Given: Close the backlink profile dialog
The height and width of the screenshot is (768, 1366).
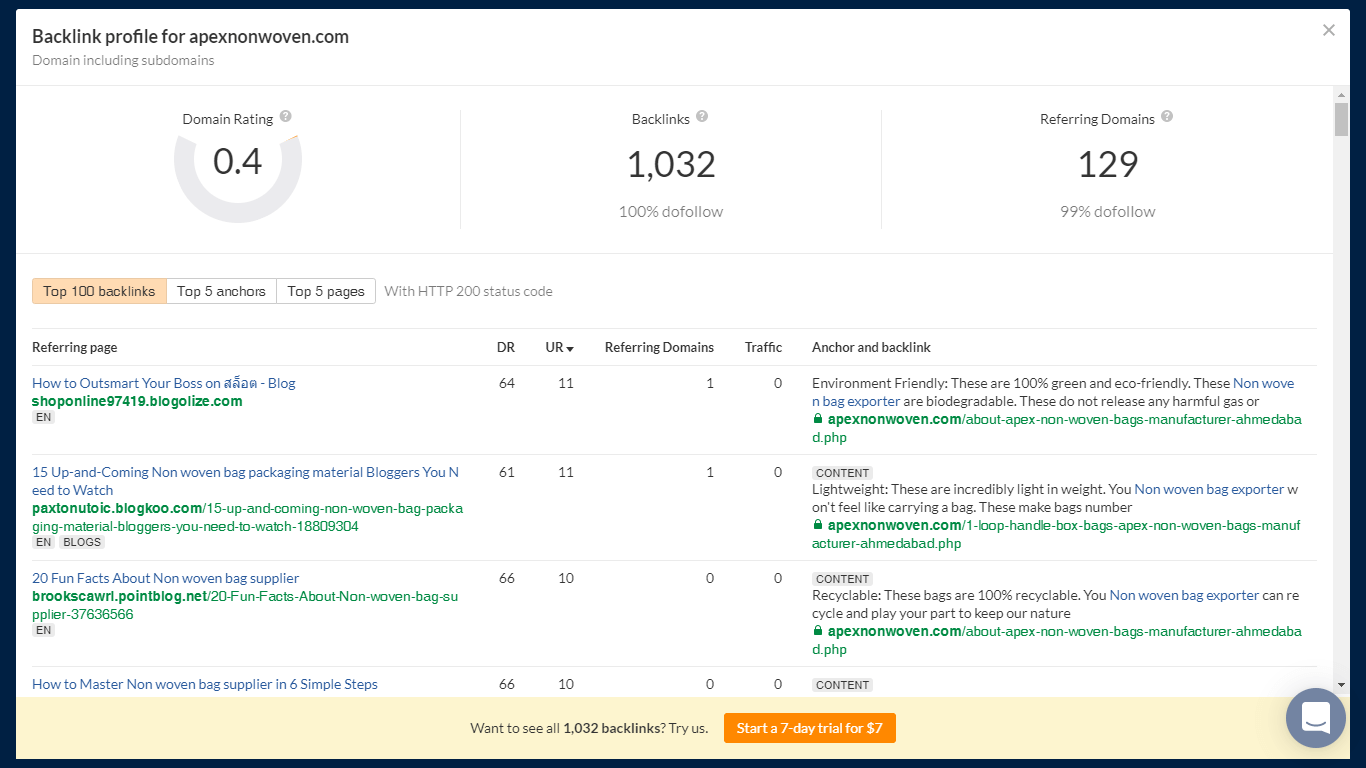Looking at the screenshot, I should pyautogui.click(x=1329, y=30).
